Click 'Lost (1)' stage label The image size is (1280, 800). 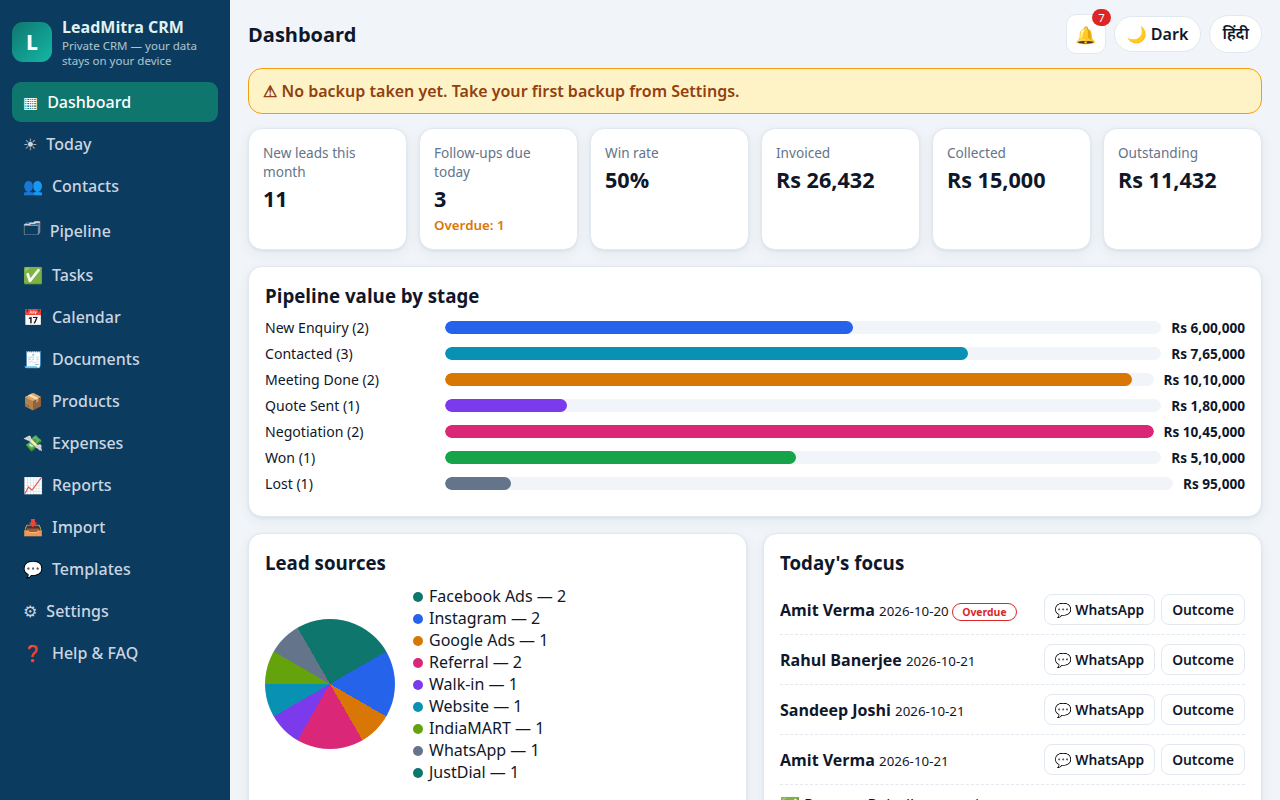pos(289,484)
